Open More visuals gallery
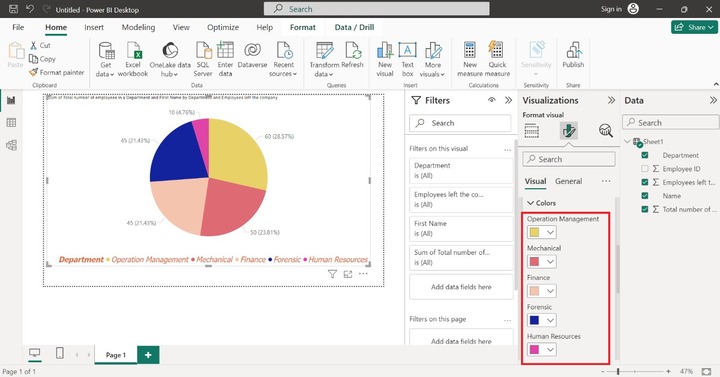 [x=433, y=59]
